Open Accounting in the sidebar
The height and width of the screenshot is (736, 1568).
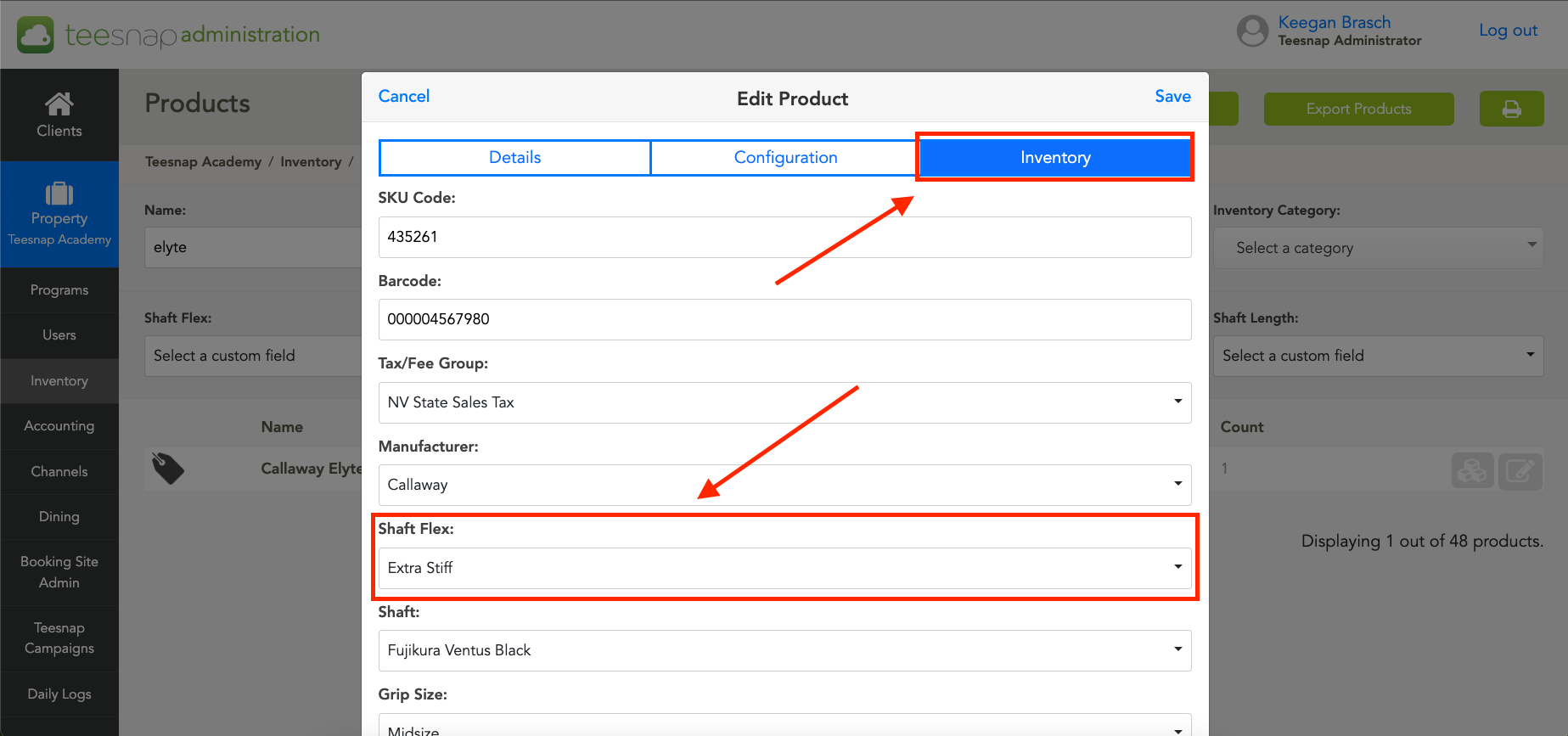pyautogui.click(x=59, y=426)
